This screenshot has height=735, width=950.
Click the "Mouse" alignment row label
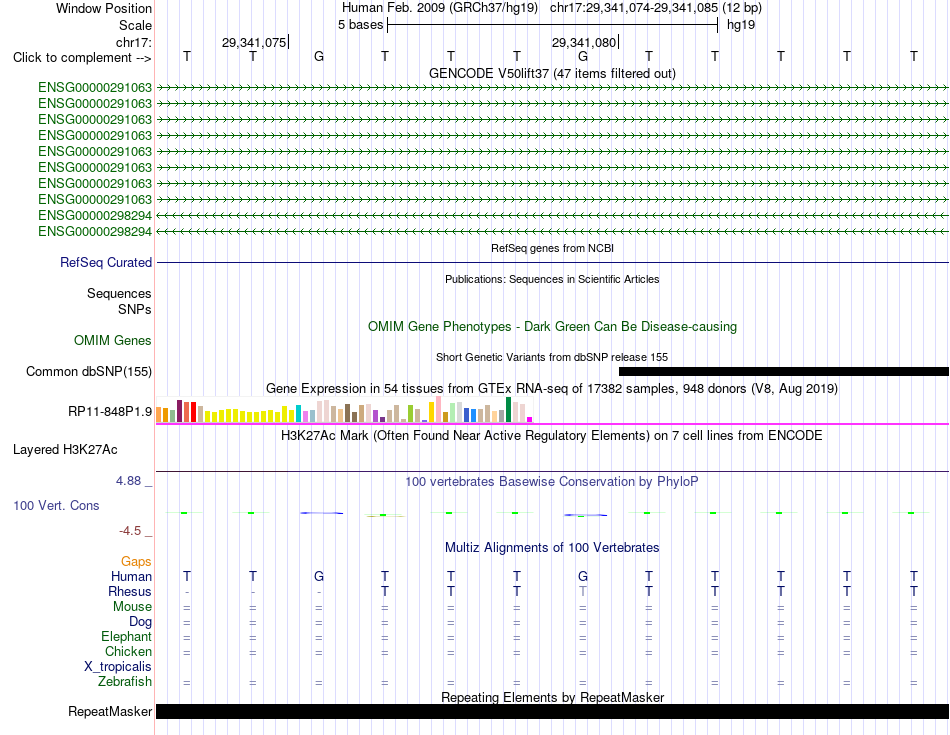132,607
